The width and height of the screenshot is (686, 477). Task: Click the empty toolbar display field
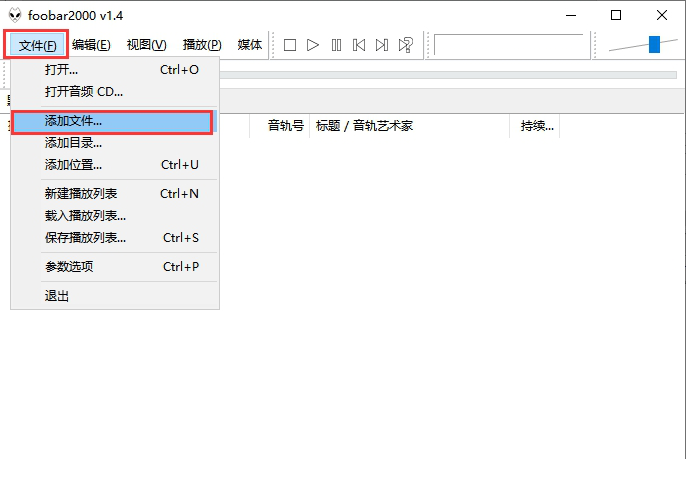[x=508, y=45]
